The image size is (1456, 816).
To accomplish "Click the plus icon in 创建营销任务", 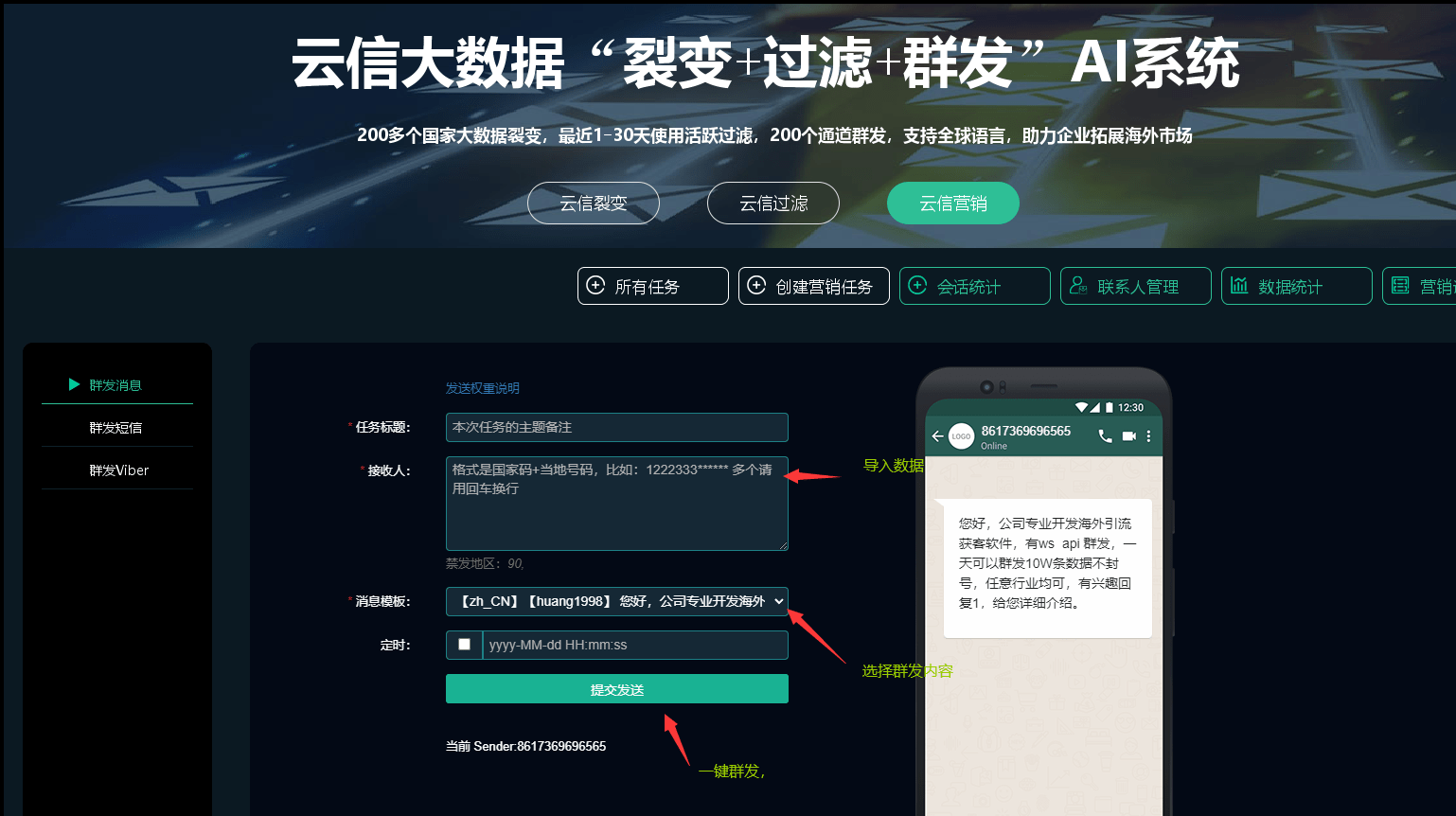I will pyautogui.click(x=756, y=285).
